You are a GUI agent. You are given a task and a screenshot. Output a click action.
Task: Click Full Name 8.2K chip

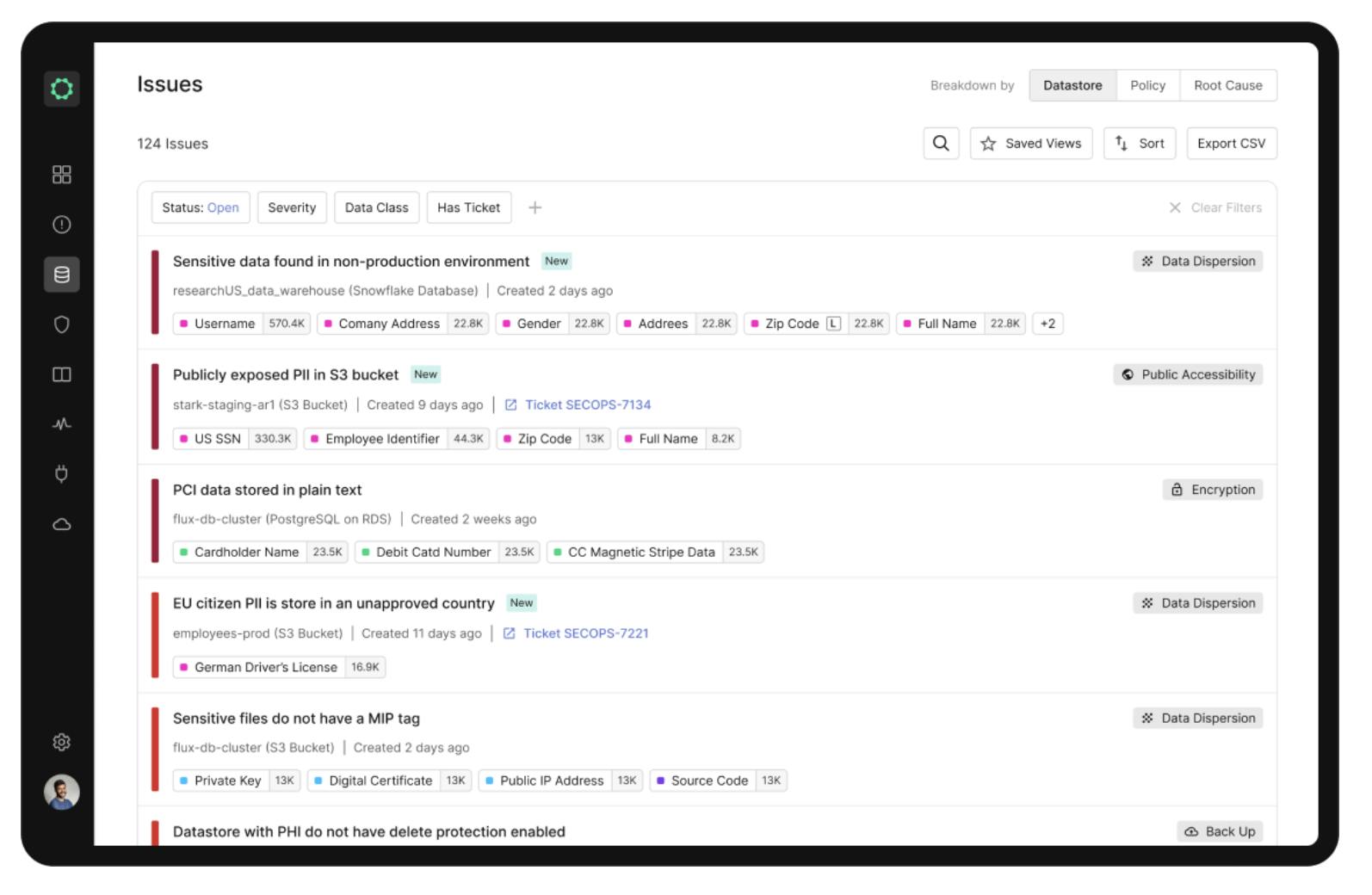[x=679, y=439]
